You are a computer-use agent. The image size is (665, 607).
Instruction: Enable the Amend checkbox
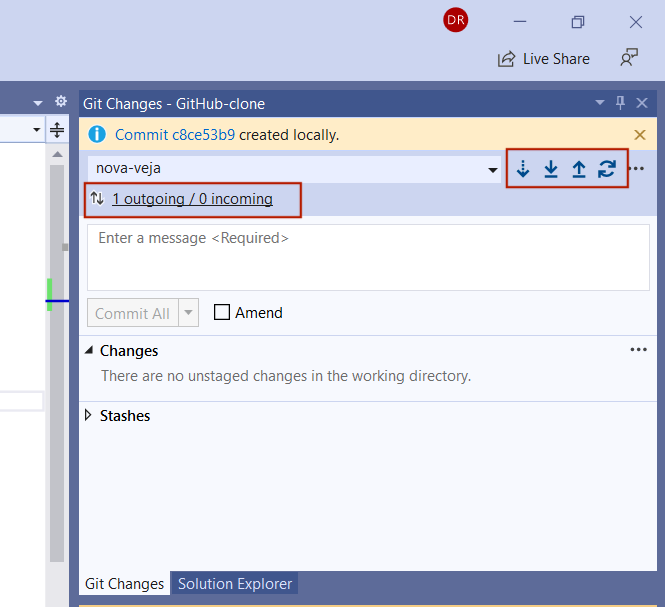click(222, 313)
